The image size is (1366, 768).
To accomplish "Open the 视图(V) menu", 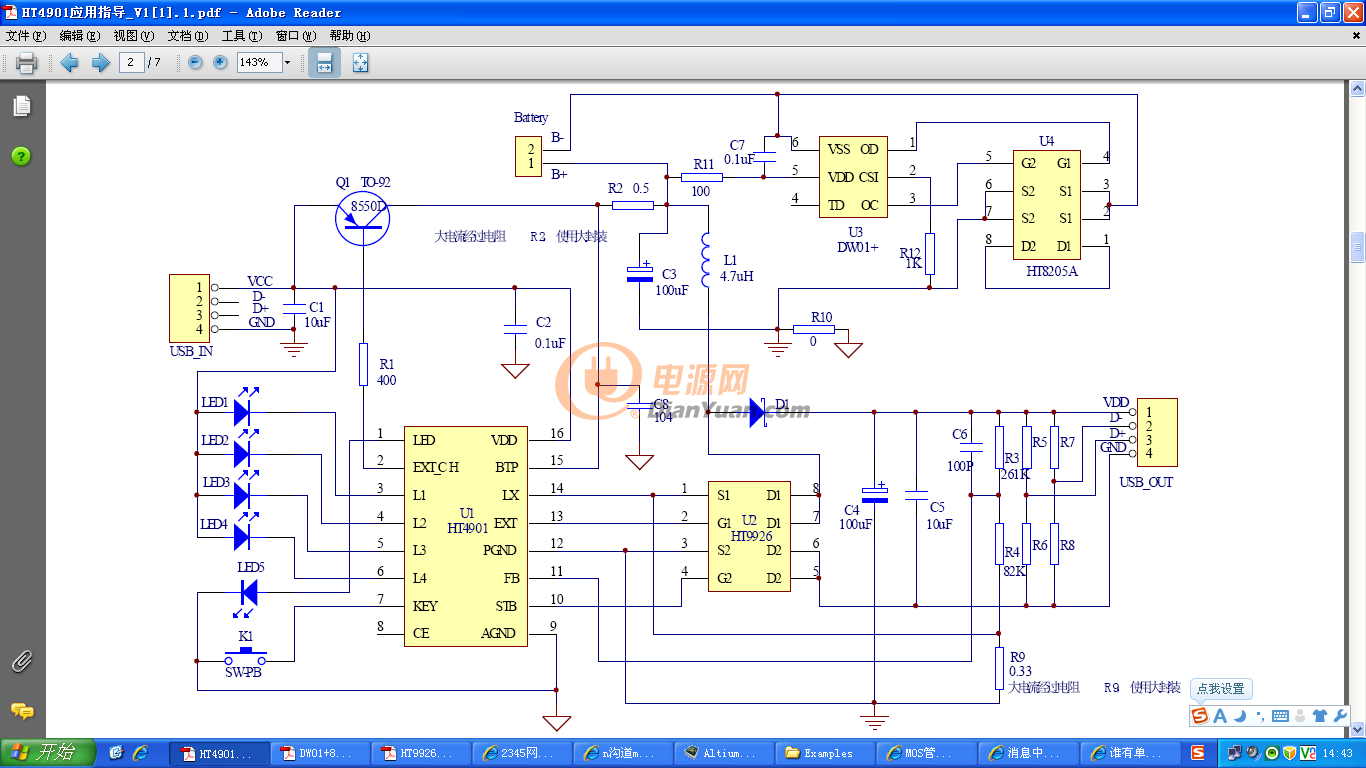I will pyautogui.click(x=133, y=35).
